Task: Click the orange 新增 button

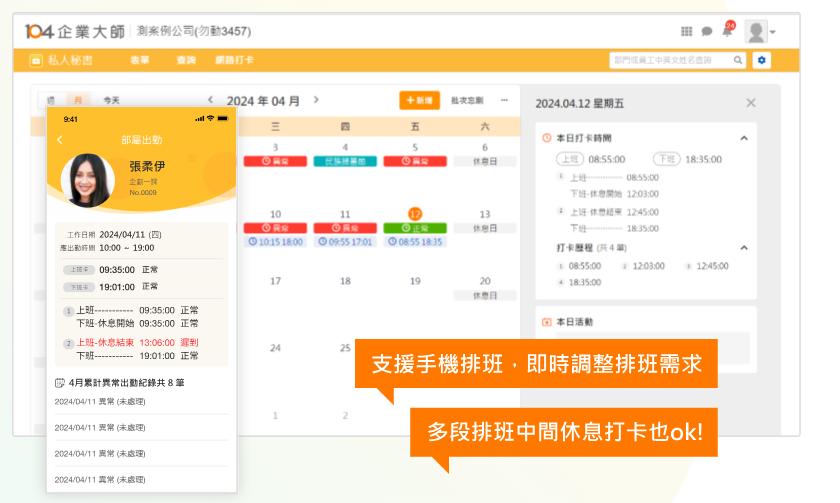Action: click(419, 100)
